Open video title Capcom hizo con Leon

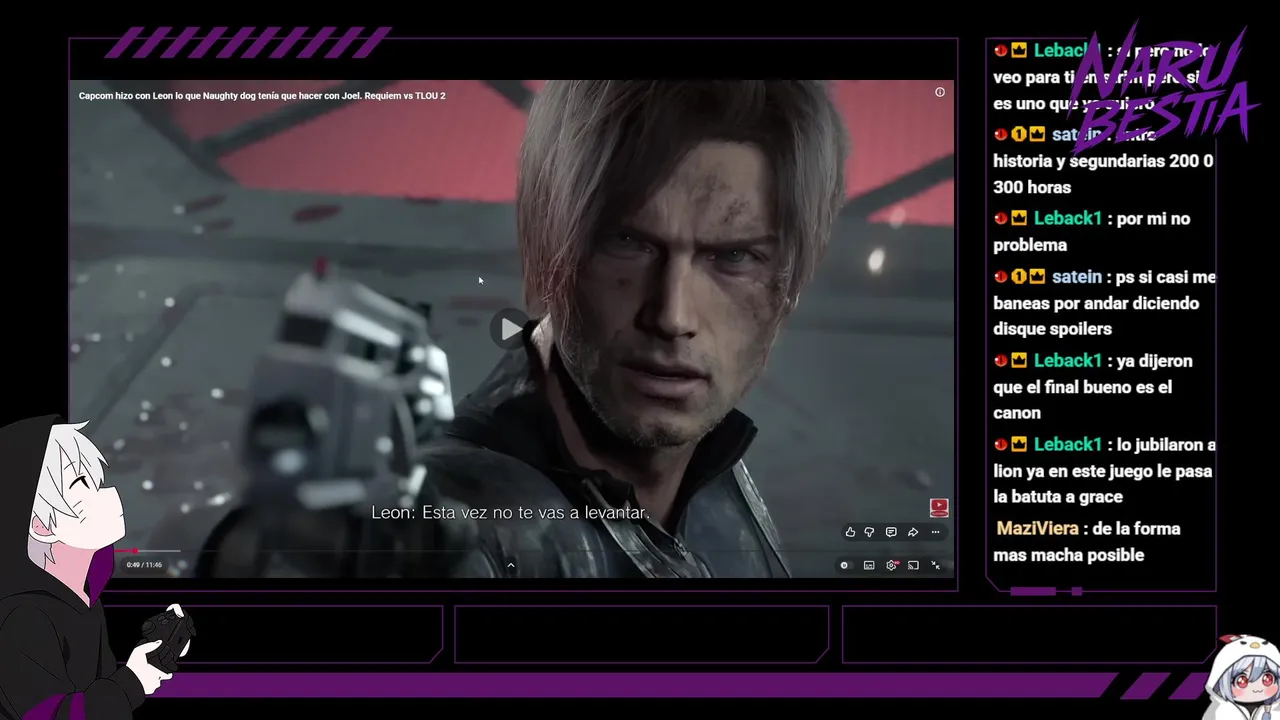[262, 96]
